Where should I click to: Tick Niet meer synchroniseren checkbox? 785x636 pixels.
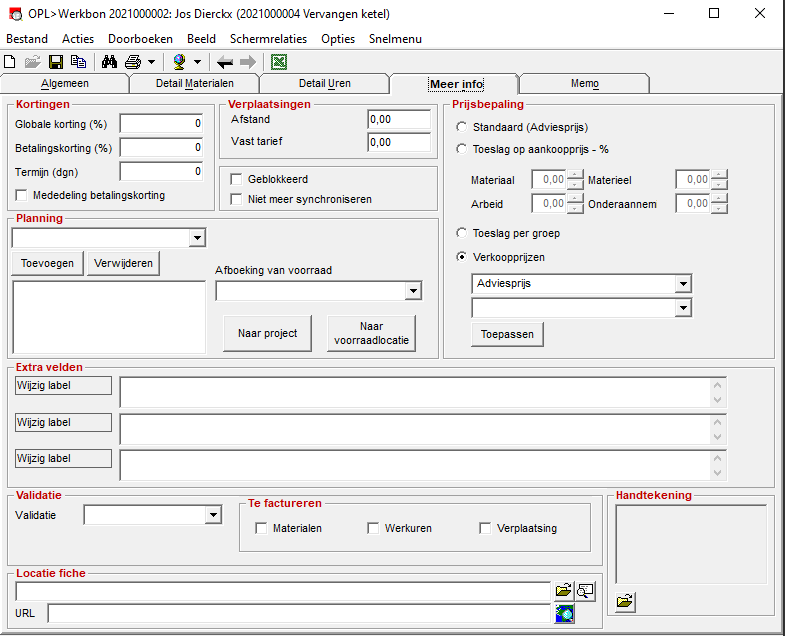[236, 199]
